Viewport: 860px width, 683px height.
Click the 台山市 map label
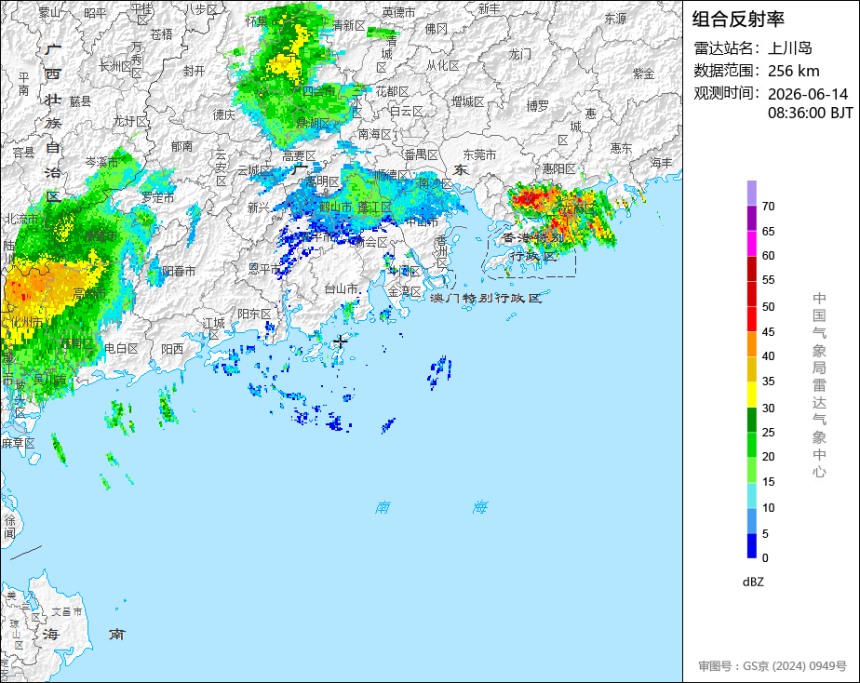[342, 289]
